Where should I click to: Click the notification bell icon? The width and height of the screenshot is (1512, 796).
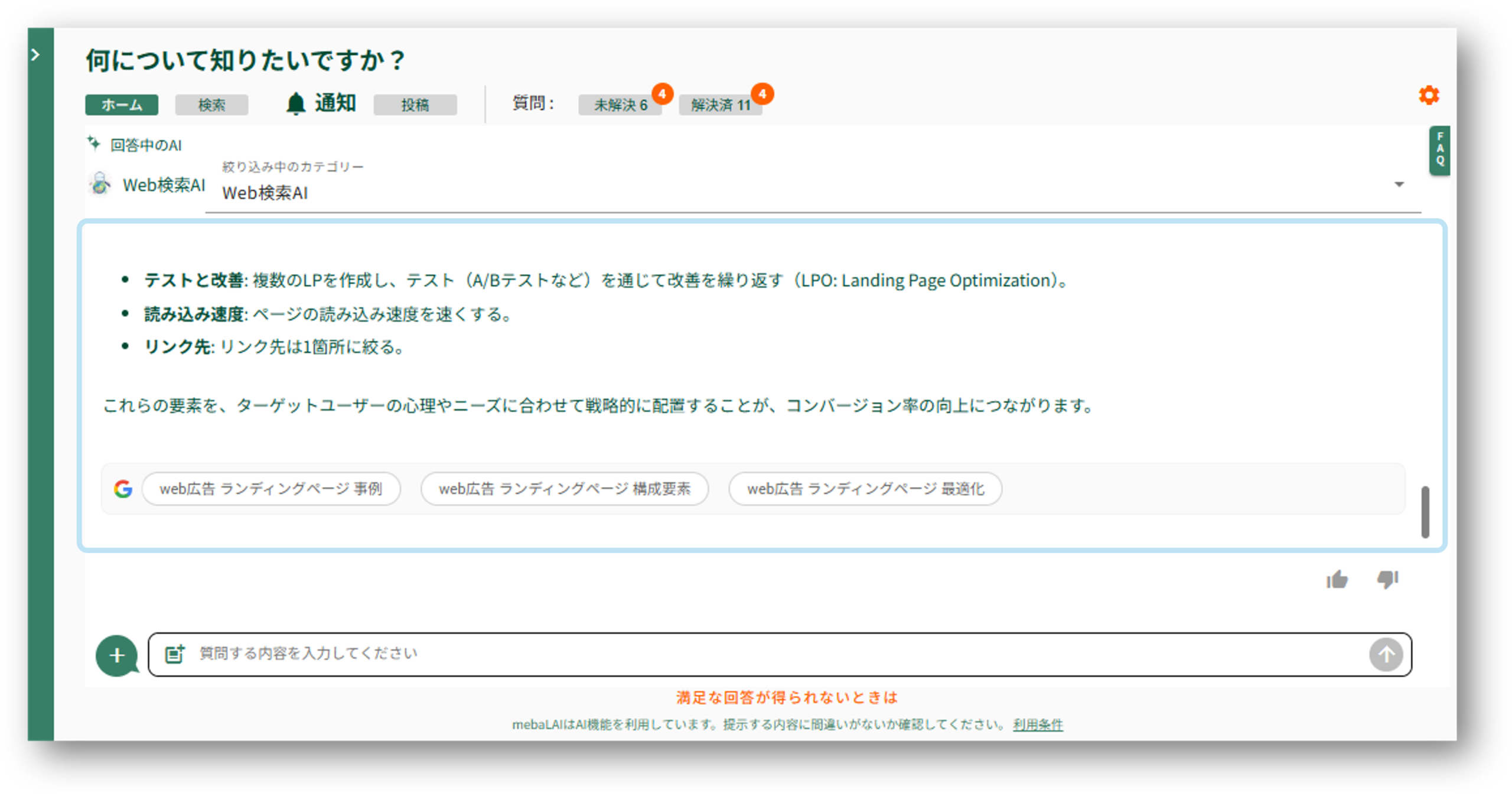[x=295, y=104]
